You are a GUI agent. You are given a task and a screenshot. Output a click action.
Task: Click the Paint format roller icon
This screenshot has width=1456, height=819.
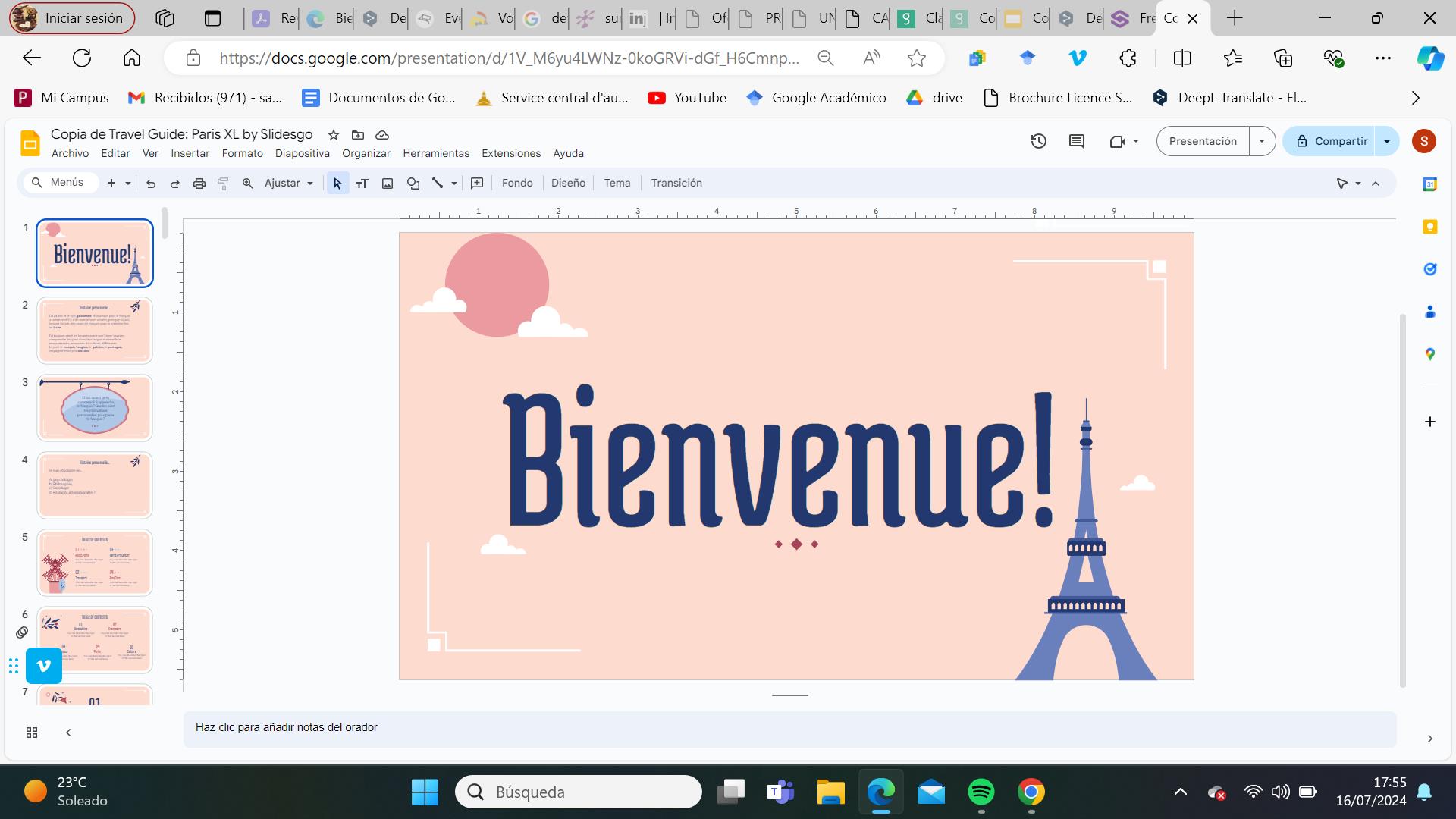pos(223,184)
